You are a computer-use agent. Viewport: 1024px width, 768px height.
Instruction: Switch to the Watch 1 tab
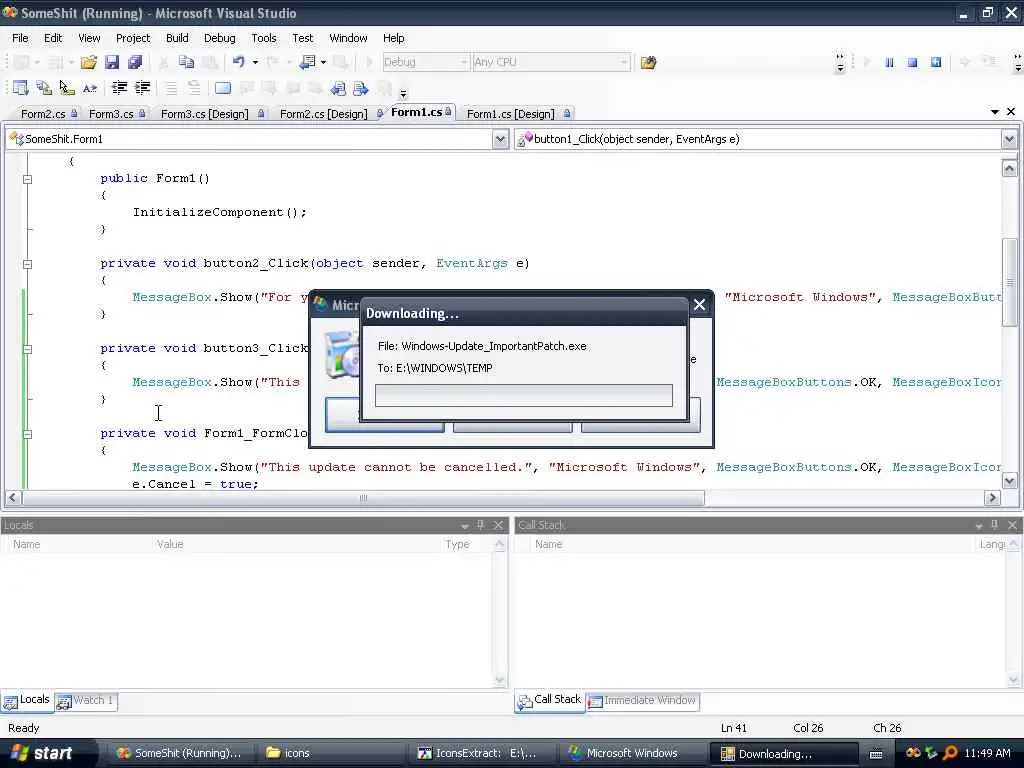click(86, 701)
